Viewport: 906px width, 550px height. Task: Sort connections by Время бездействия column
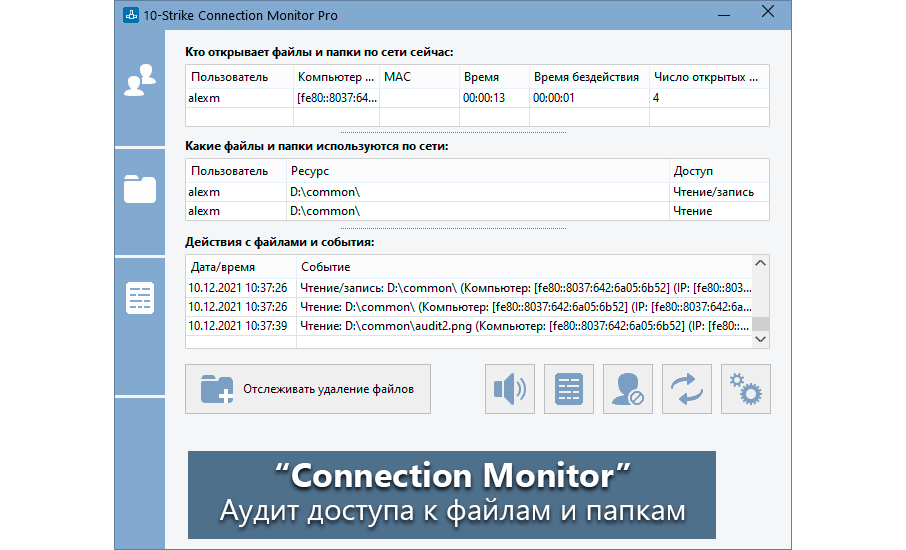point(587,77)
